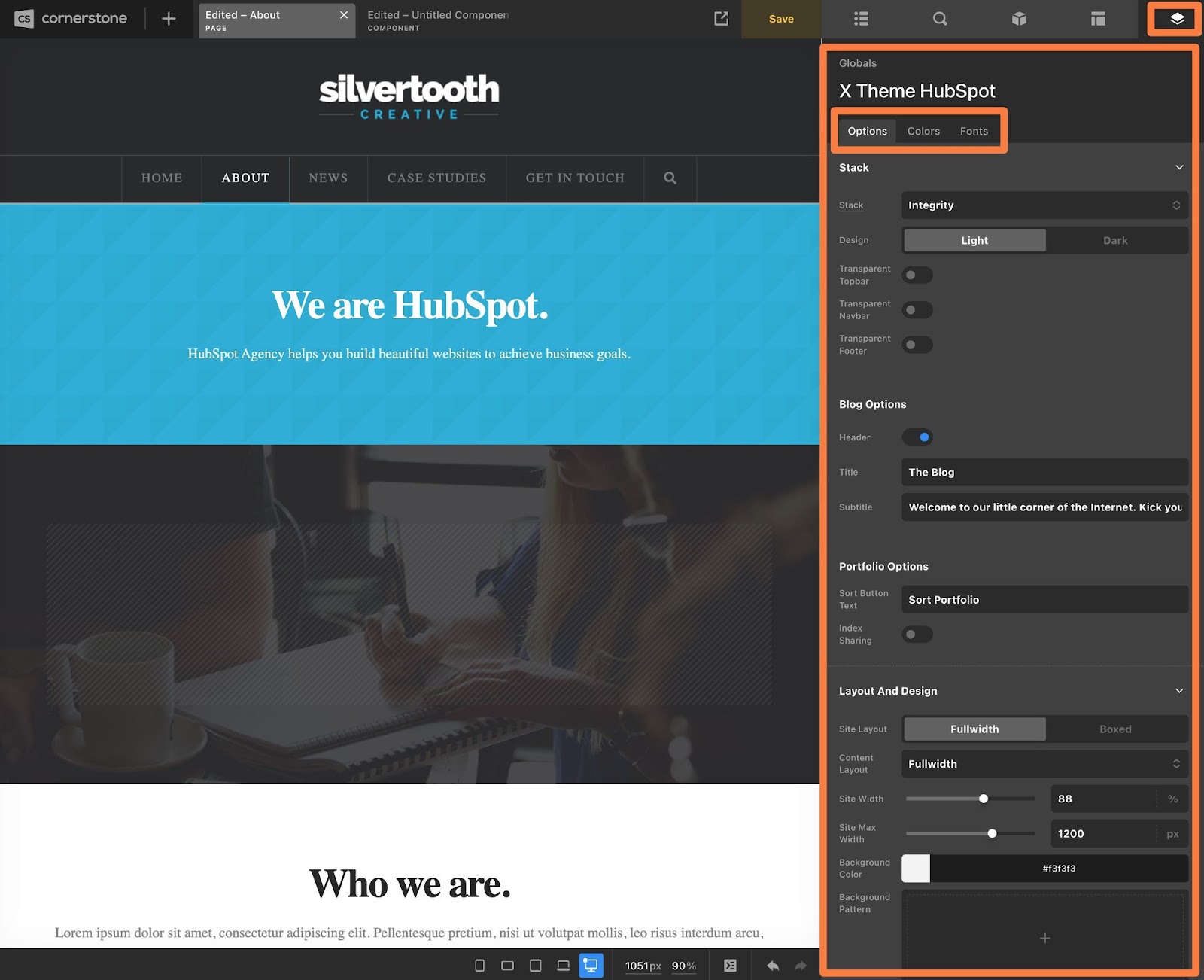This screenshot has height=980, width=1204.
Task: Turn on Index Sharing toggle
Action: pyautogui.click(x=917, y=635)
